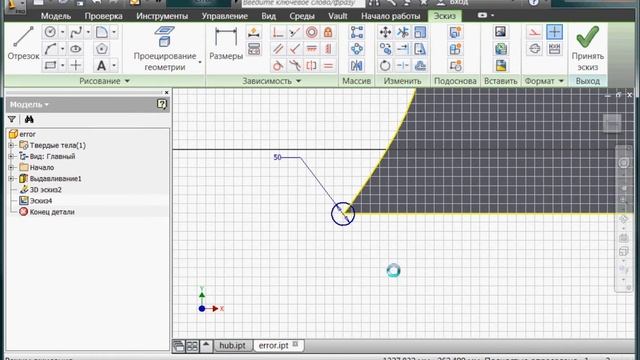Select the Trim scissors tool

coord(402,32)
